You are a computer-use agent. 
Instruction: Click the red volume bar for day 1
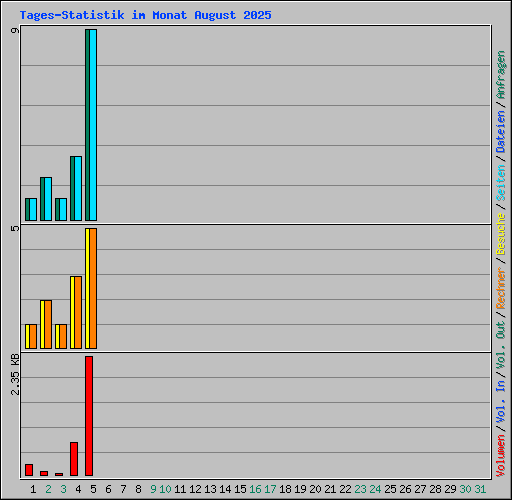29,470
